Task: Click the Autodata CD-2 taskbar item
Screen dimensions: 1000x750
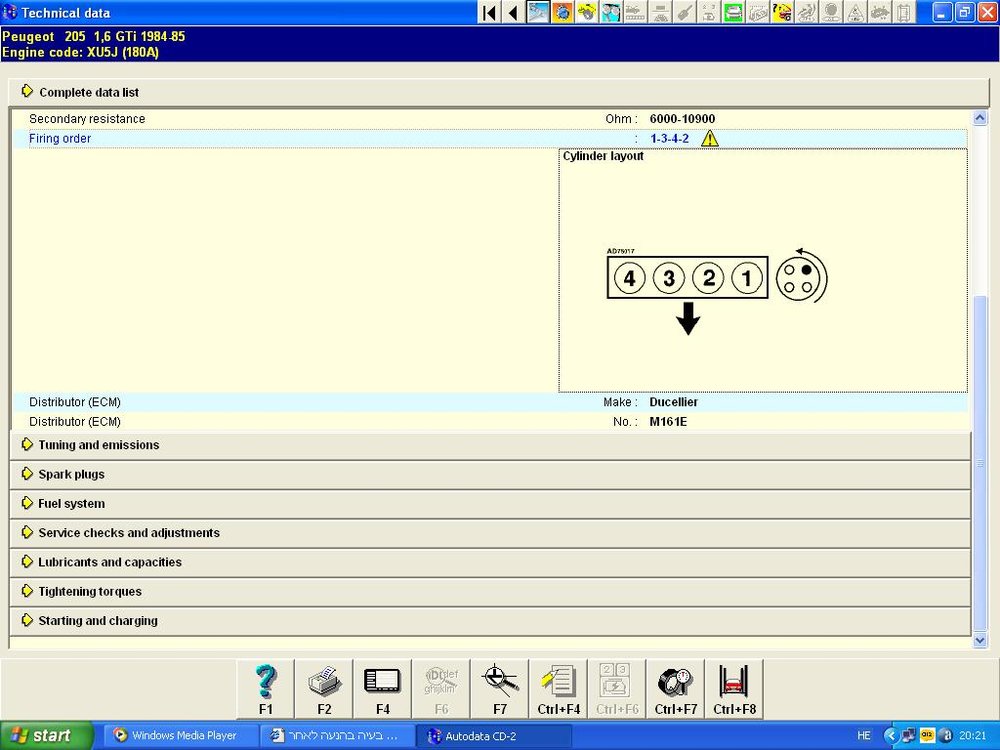Action: coord(494,736)
